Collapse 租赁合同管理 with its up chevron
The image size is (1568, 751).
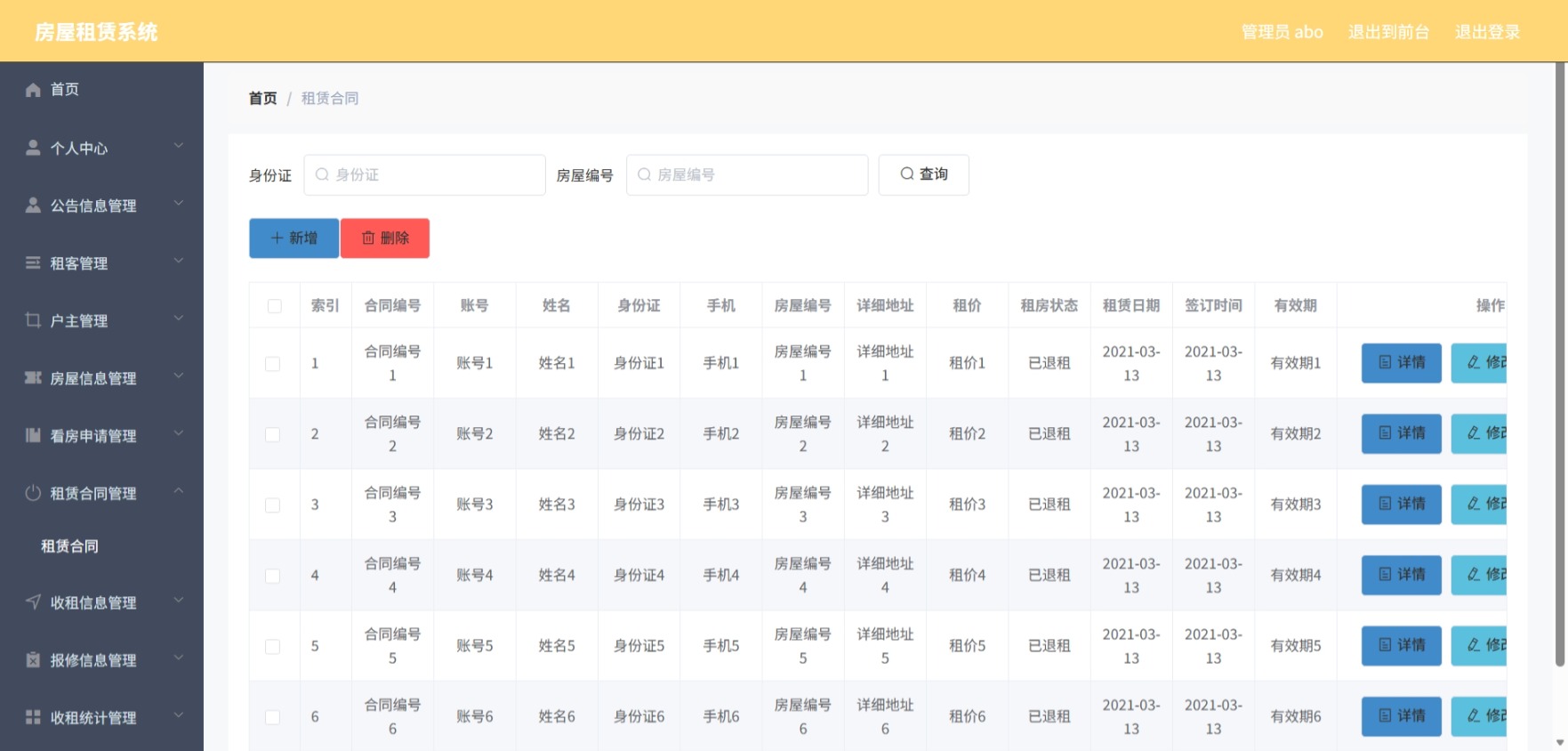179,491
